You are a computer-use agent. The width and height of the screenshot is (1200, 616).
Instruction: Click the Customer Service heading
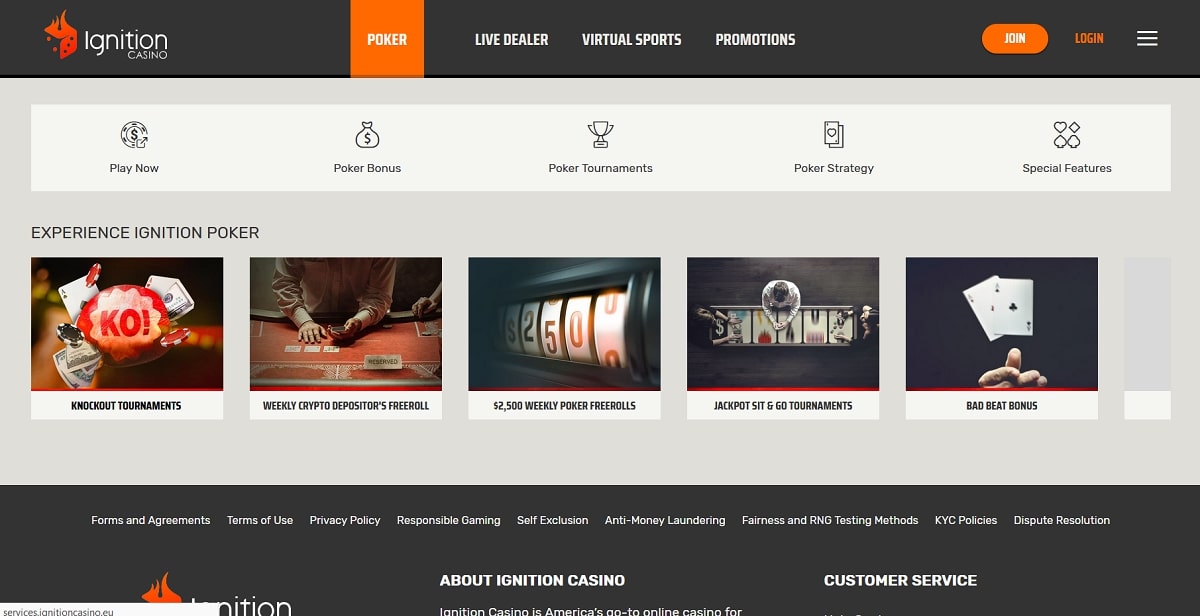click(x=900, y=580)
